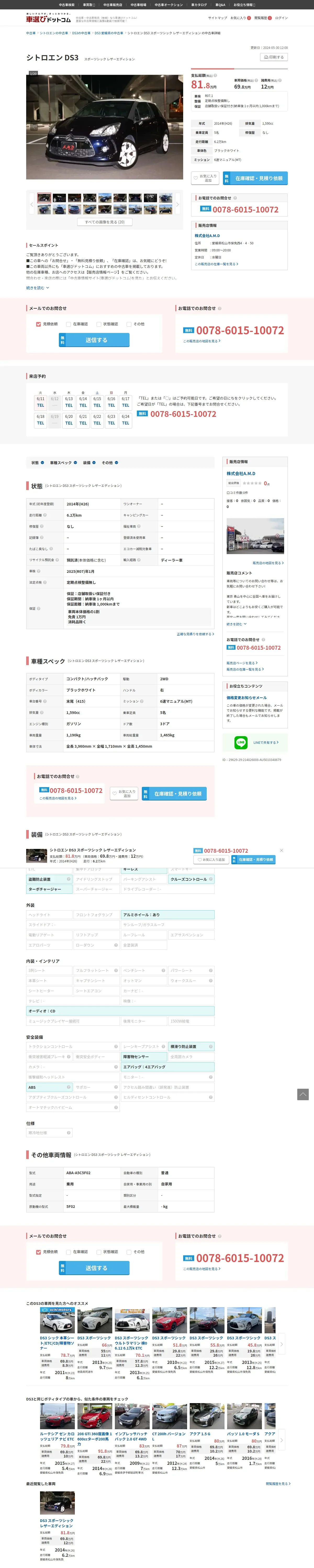Image resolution: width=314 pixels, height=1568 pixels.
Task: Open 株式会社A.M.D dealer link in the sidebar
Action: tap(241, 473)
